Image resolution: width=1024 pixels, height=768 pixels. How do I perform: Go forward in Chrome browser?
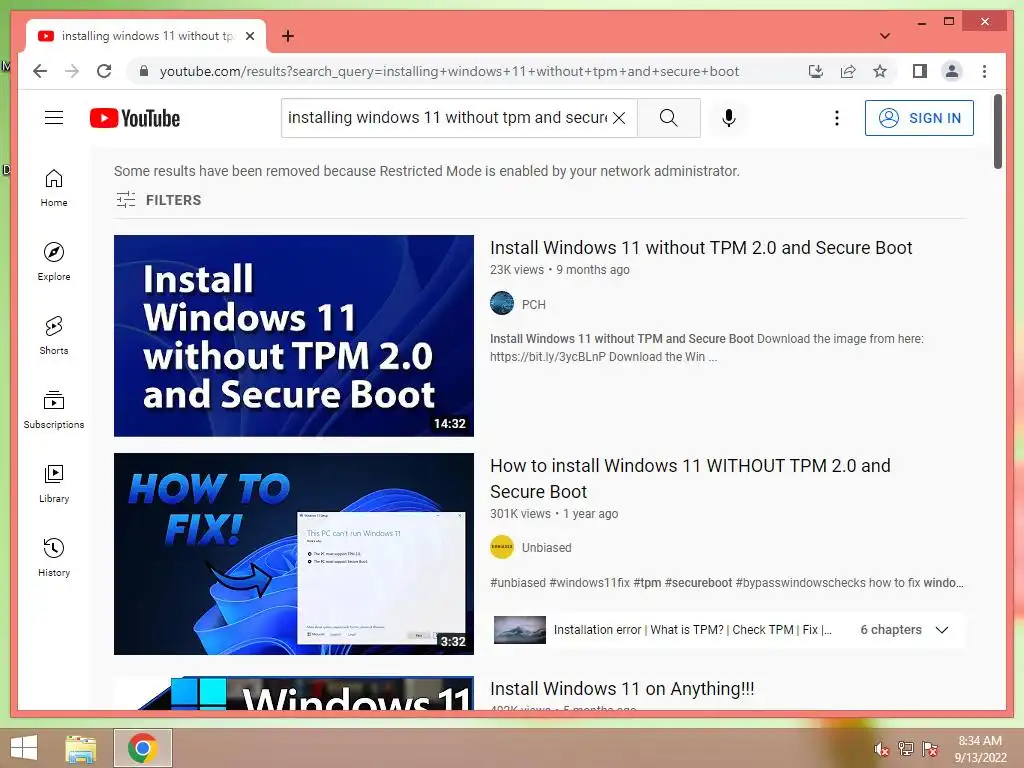[x=72, y=71]
